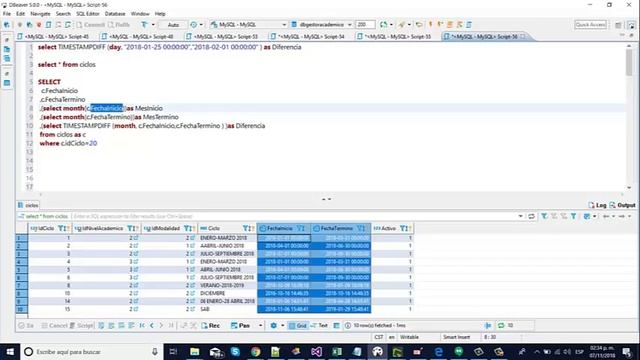Go to previous result row icon

point(151,326)
